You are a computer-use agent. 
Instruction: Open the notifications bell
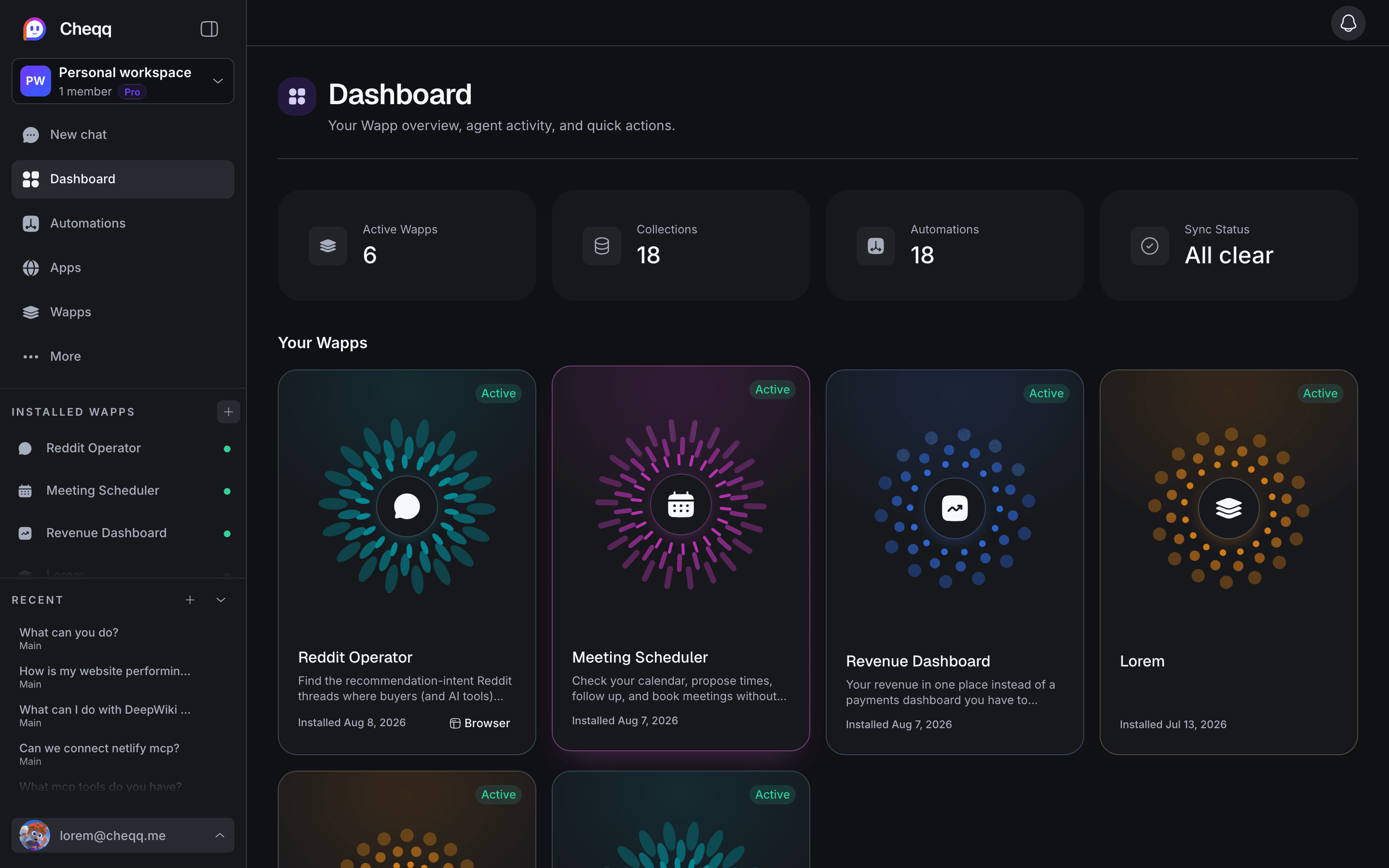click(x=1348, y=24)
